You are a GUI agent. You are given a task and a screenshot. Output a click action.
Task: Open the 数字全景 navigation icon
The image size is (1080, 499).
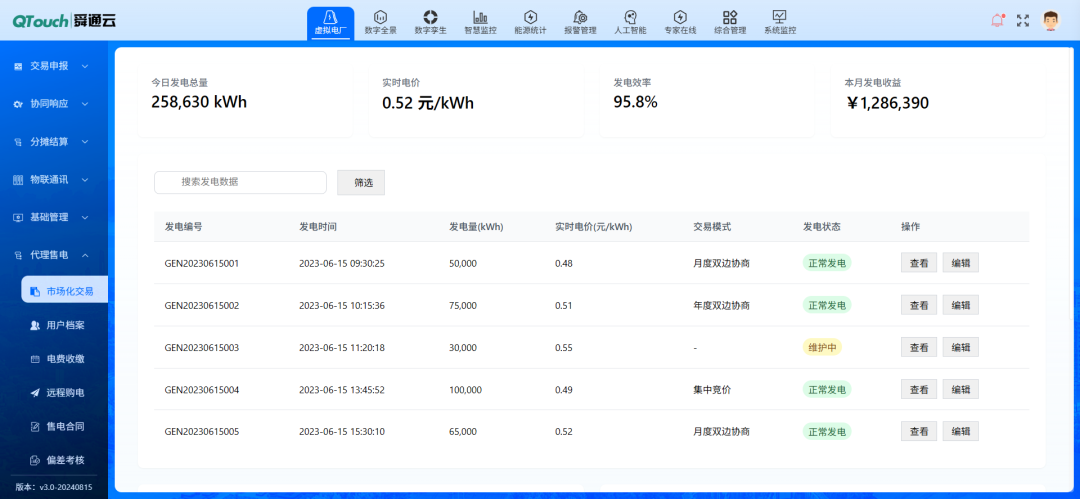[380, 17]
